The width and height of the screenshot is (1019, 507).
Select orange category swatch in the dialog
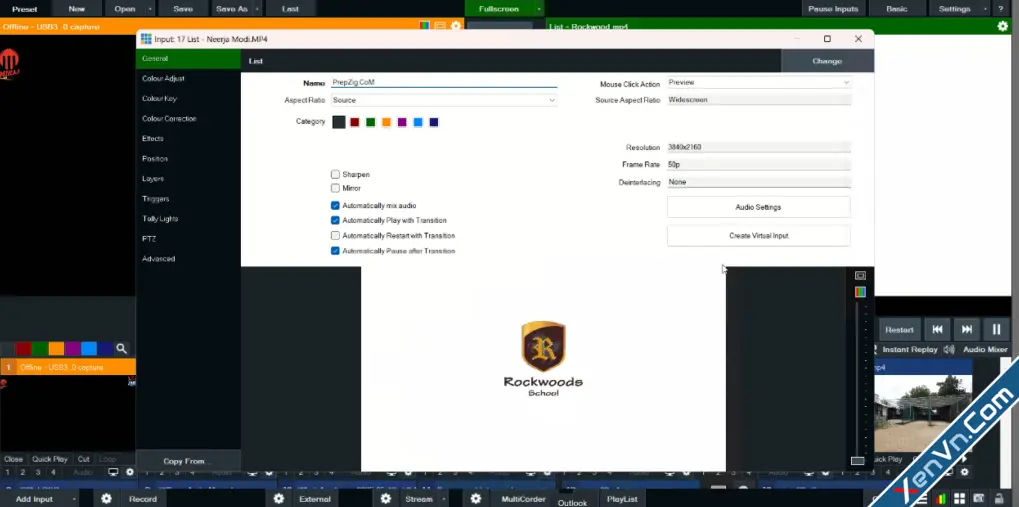tap(387, 122)
